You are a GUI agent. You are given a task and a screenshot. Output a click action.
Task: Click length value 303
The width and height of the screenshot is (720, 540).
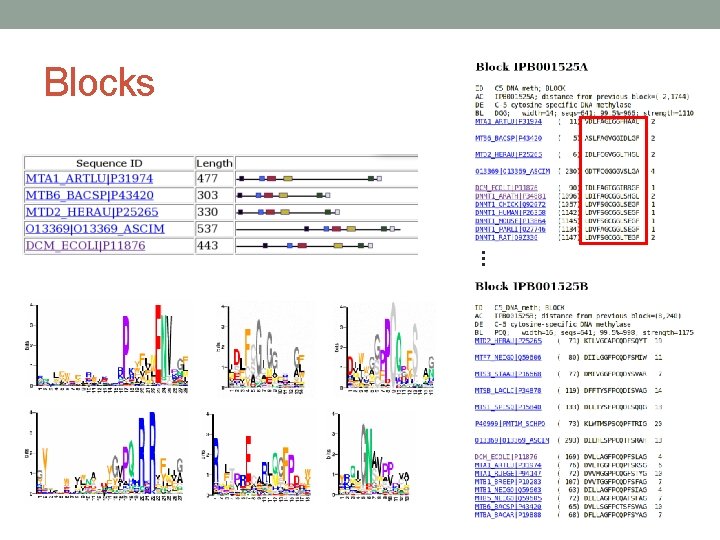coord(207,195)
